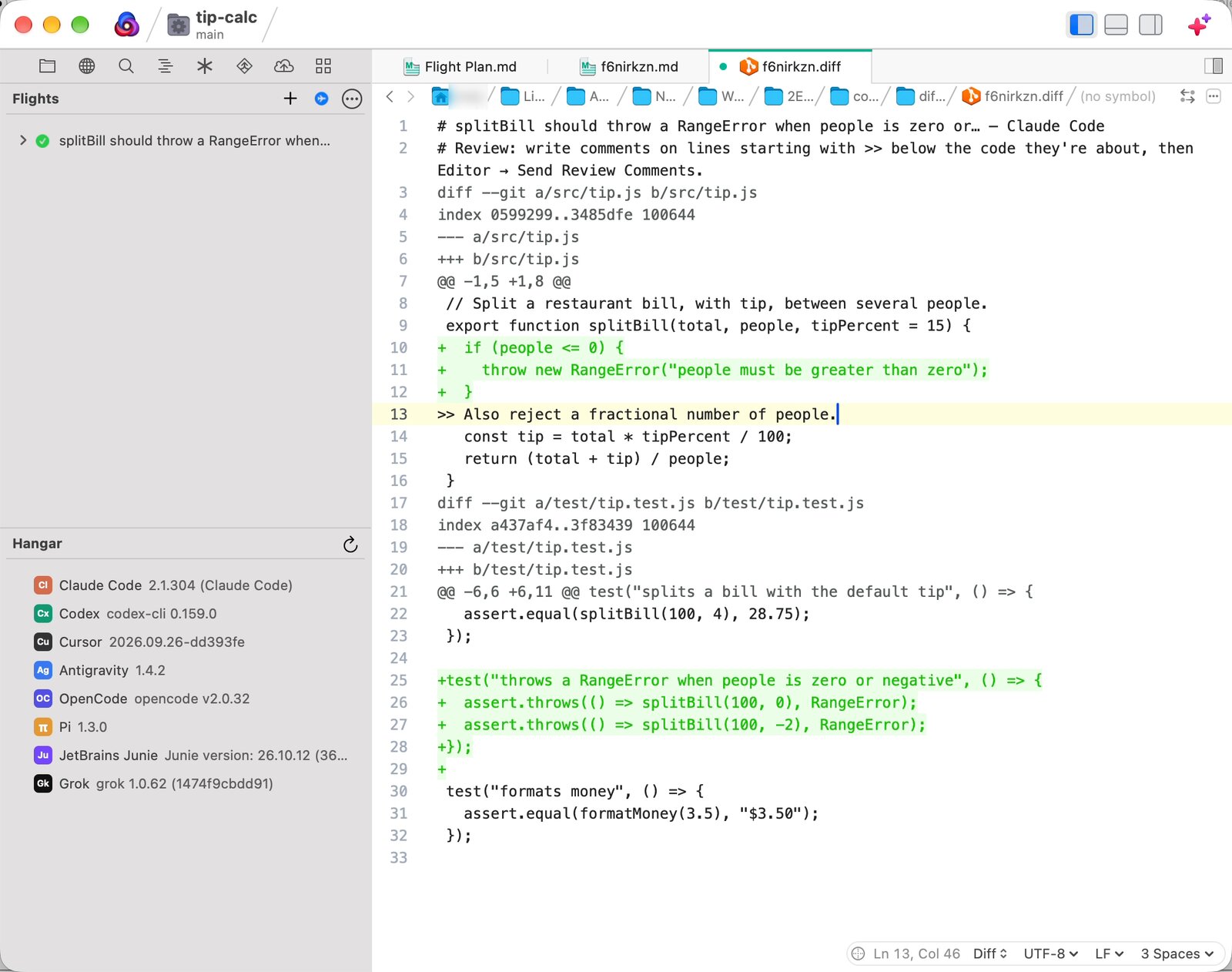Open the cloud upload icon
This screenshot has width=1232, height=972.
283,66
